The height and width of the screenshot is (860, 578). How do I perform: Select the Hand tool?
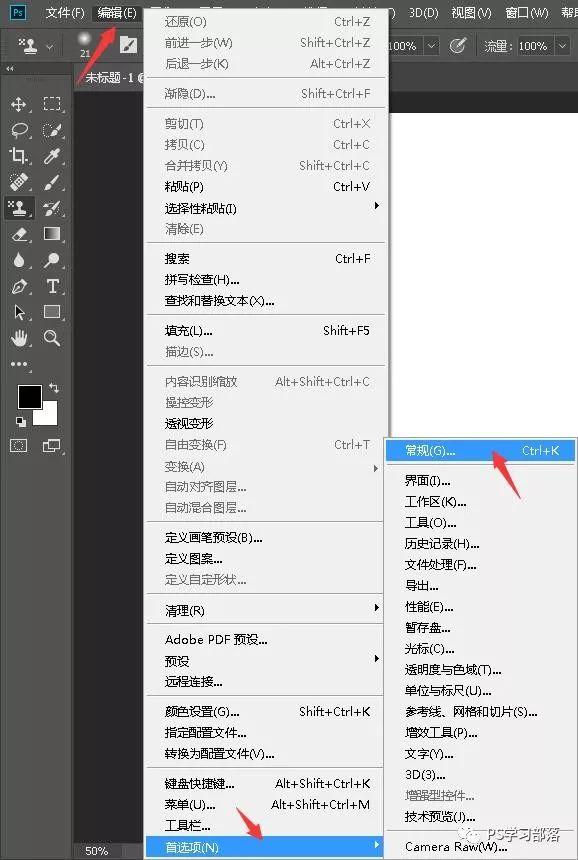pyautogui.click(x=19, y=338)
